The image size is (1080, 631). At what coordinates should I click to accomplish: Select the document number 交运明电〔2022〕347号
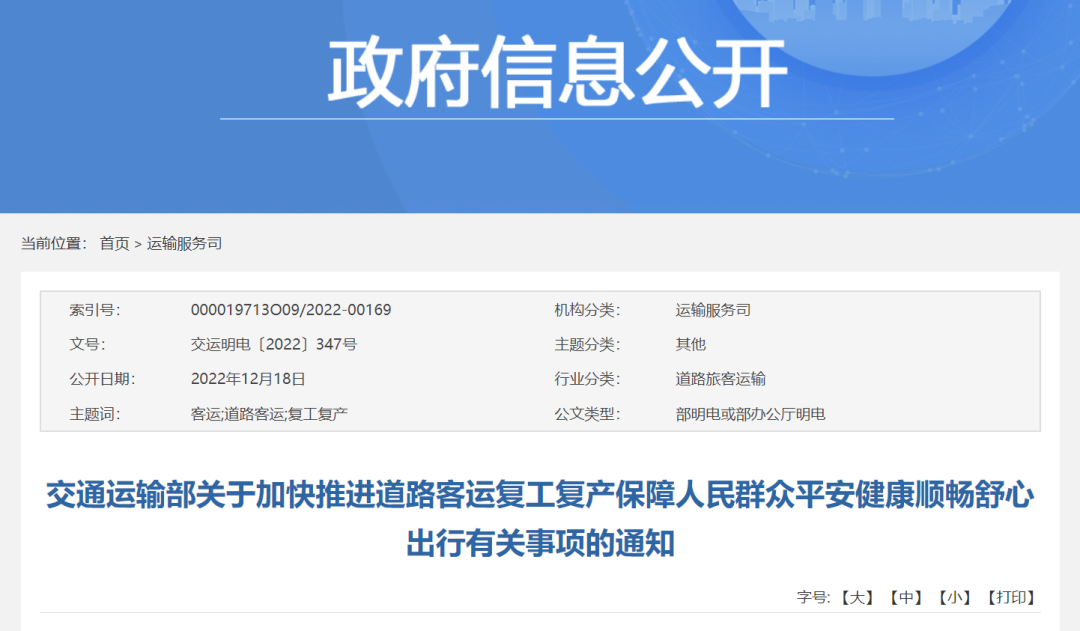pos(273,344)
